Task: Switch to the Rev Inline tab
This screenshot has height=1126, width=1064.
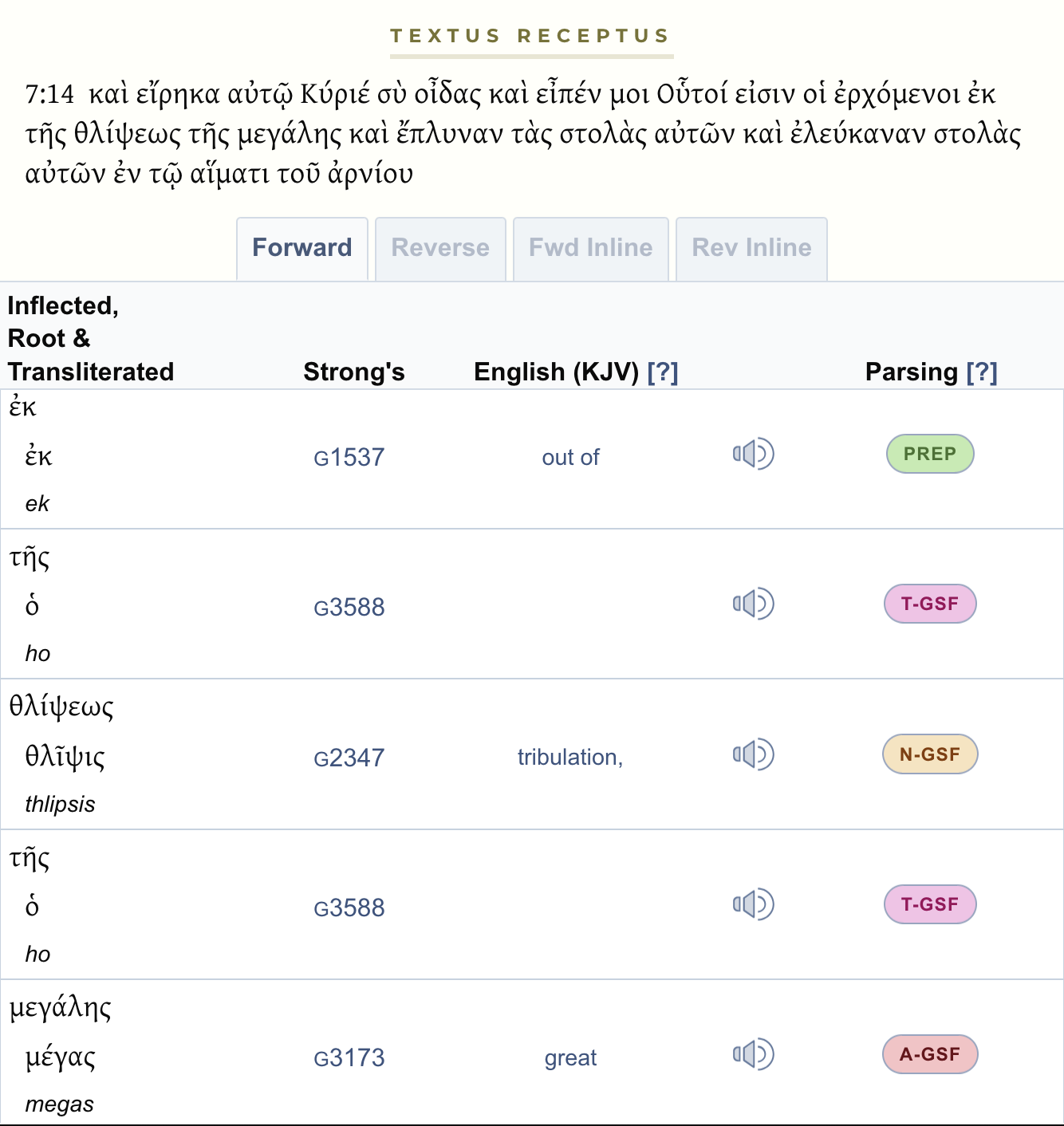Action: click(x=751, y=248)
